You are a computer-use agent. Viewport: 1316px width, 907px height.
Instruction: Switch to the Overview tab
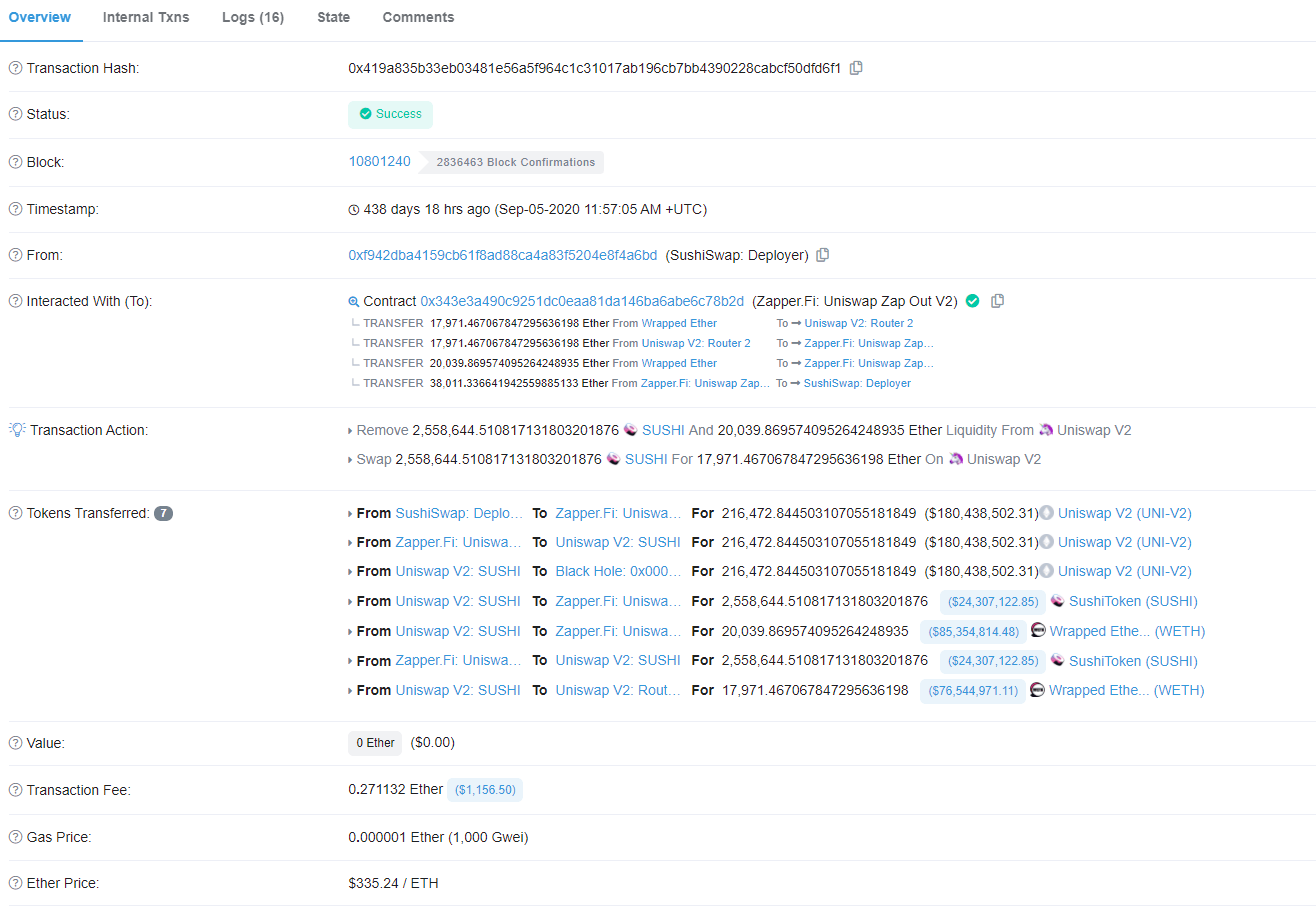40,17
